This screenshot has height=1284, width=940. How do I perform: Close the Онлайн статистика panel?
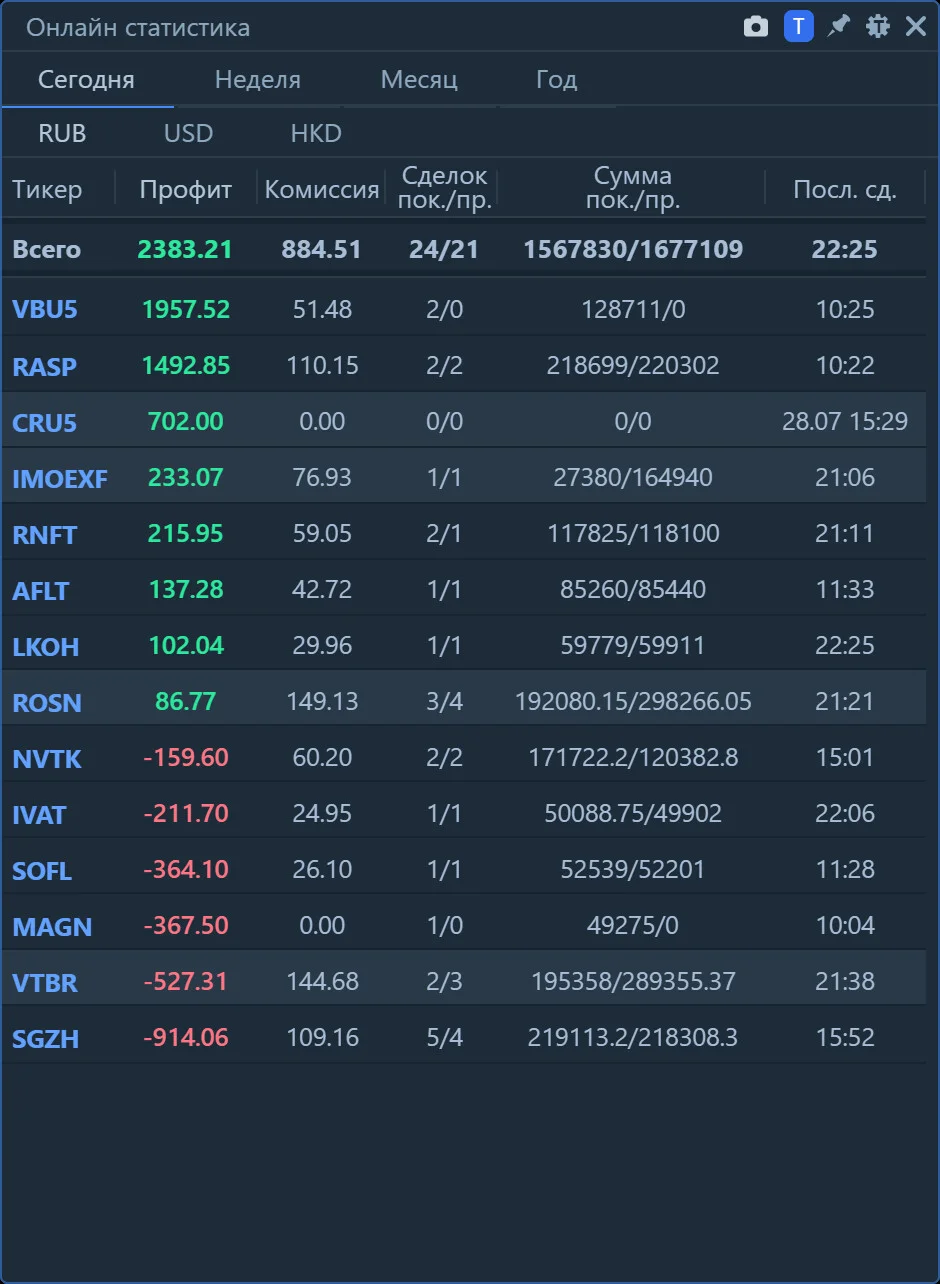pyautogui.click(x=916, y=27)
